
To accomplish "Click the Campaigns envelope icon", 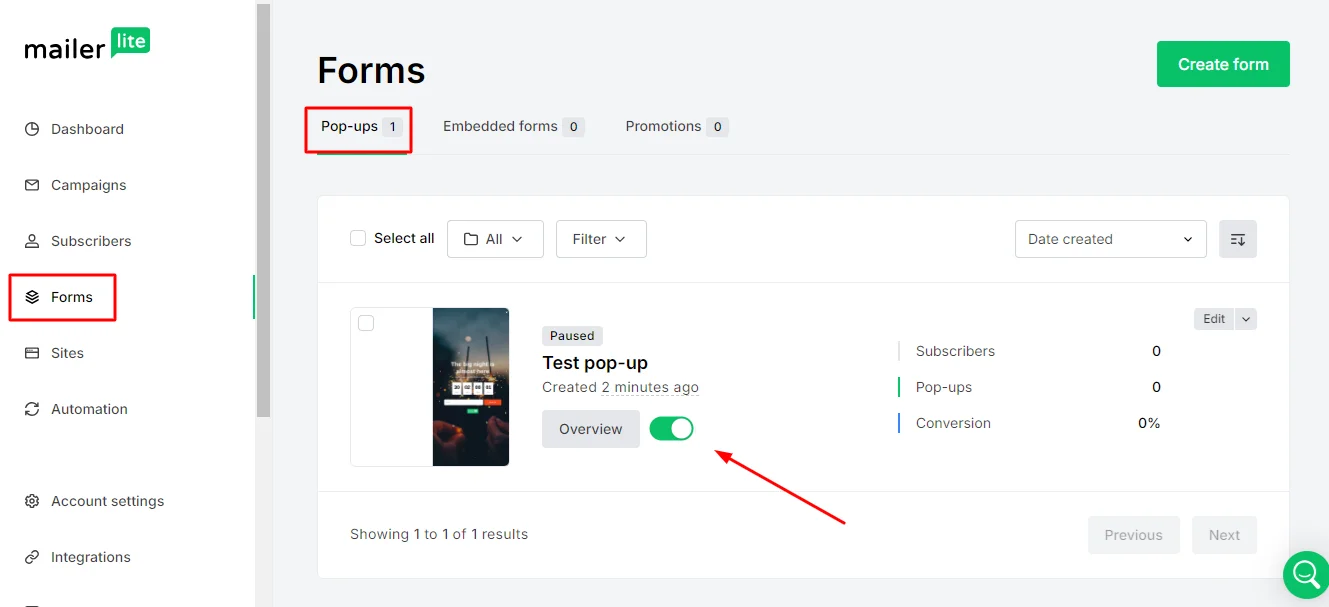I will pyautogui.click(x=32, y=185).
